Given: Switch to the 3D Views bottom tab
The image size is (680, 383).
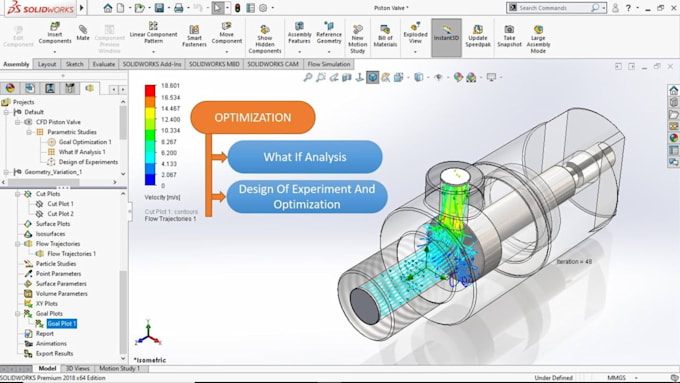Looking at the screenshot, I should (78, 368).
